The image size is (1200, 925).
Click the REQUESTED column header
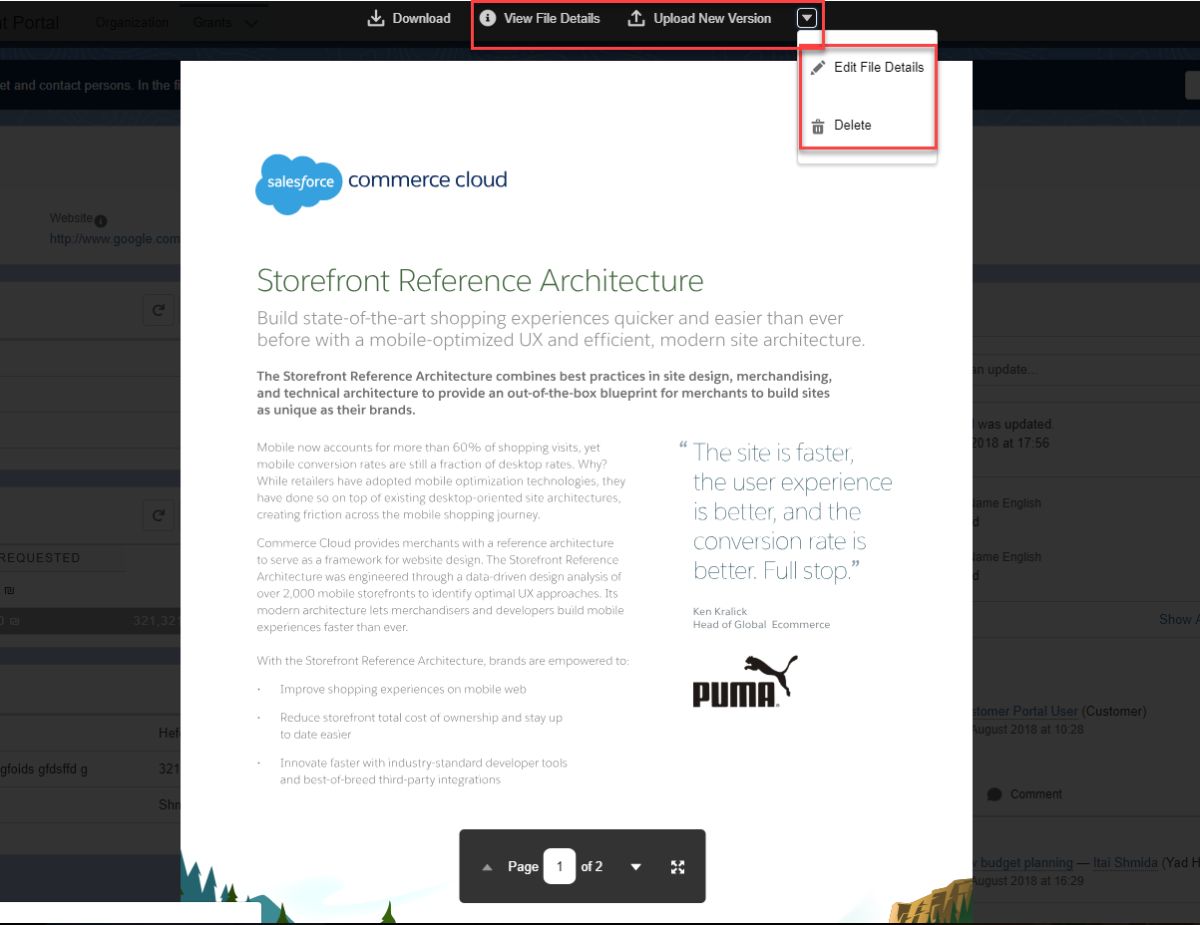[40, 558]
